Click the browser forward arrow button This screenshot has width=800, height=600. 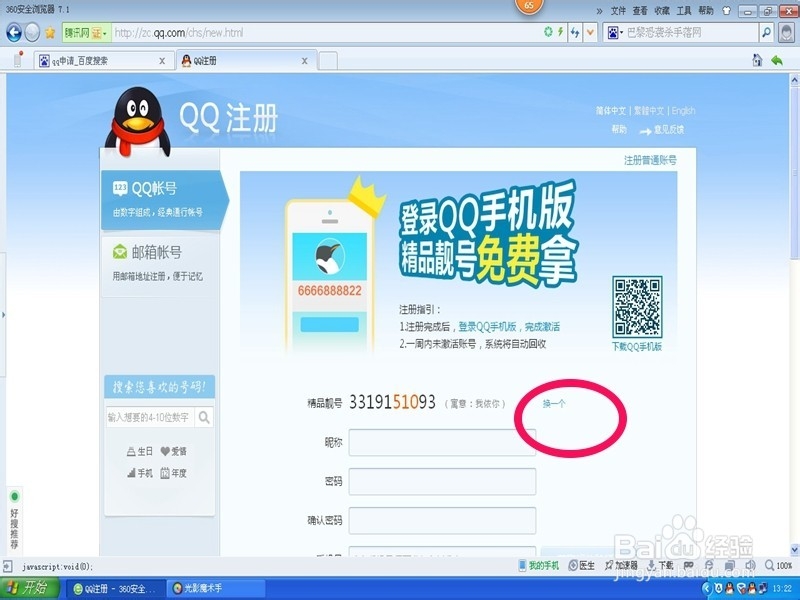(x=32, y=33)
